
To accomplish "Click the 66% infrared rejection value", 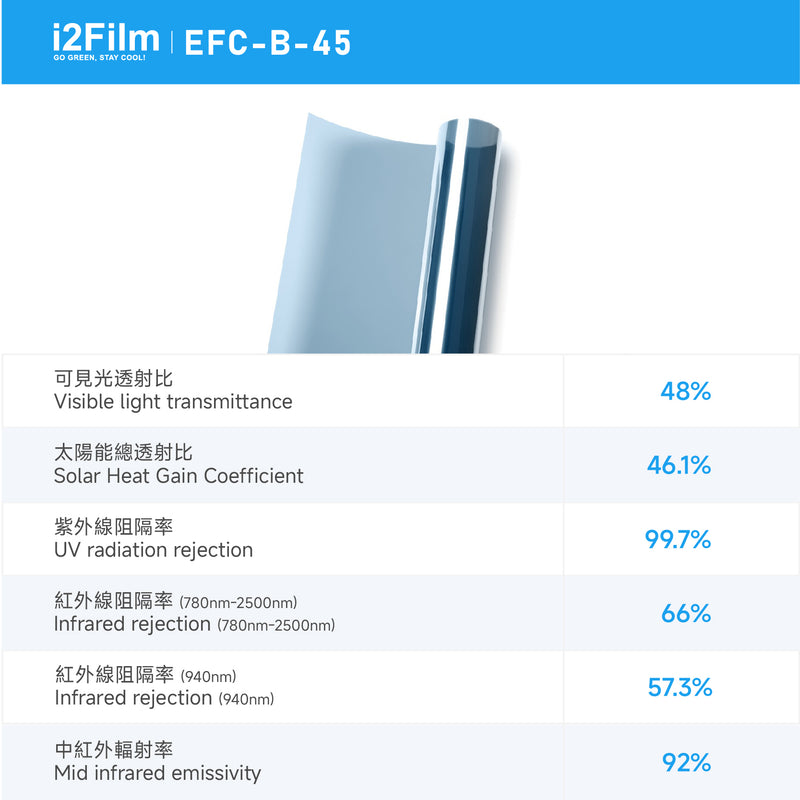I will pyautogui.click(x=685, y=614).
